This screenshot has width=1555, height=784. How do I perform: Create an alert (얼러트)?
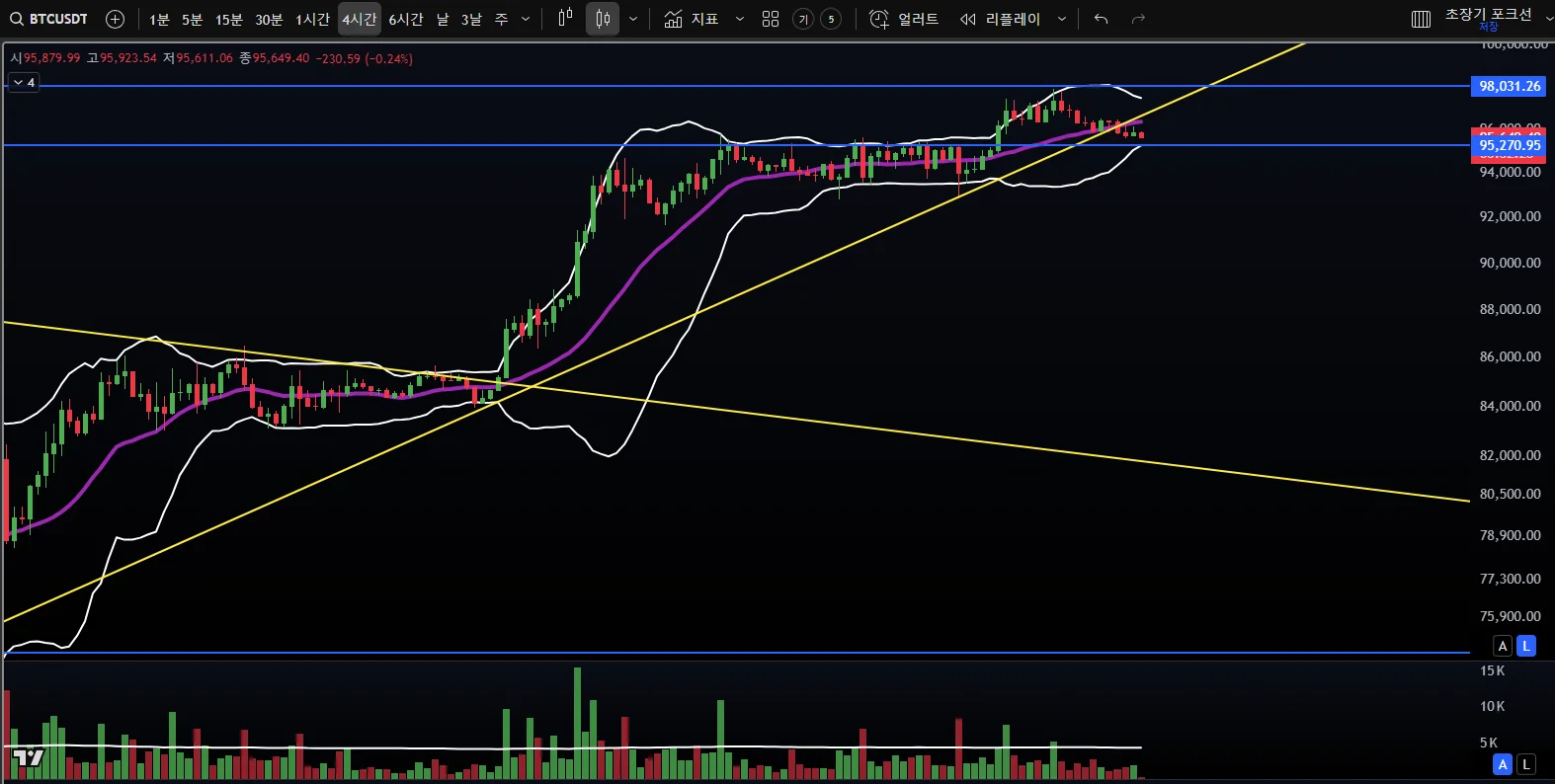(x=904, y=19)
